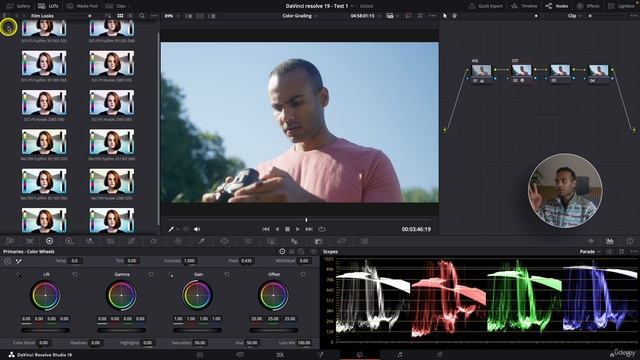This screenshot has width=640, height=360.
Task: Click center of Lift color wheel
Action: tap(45, 295)
